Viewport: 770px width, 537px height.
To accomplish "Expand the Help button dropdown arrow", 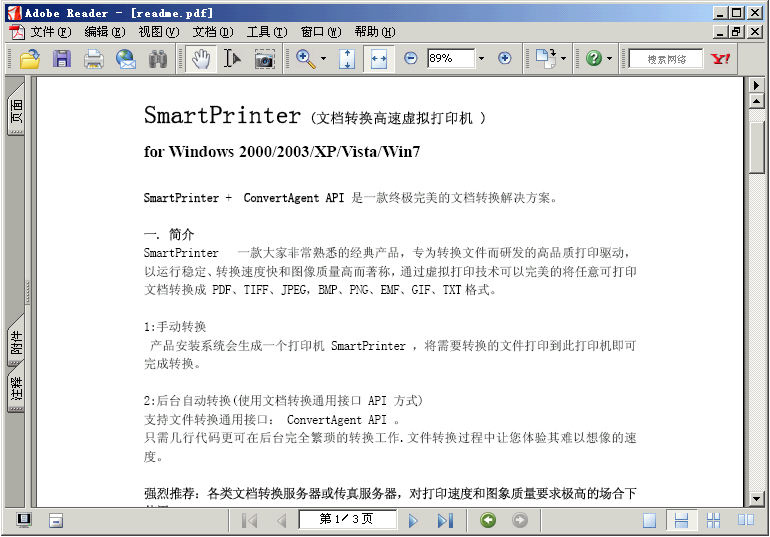I will pos(609,58).
